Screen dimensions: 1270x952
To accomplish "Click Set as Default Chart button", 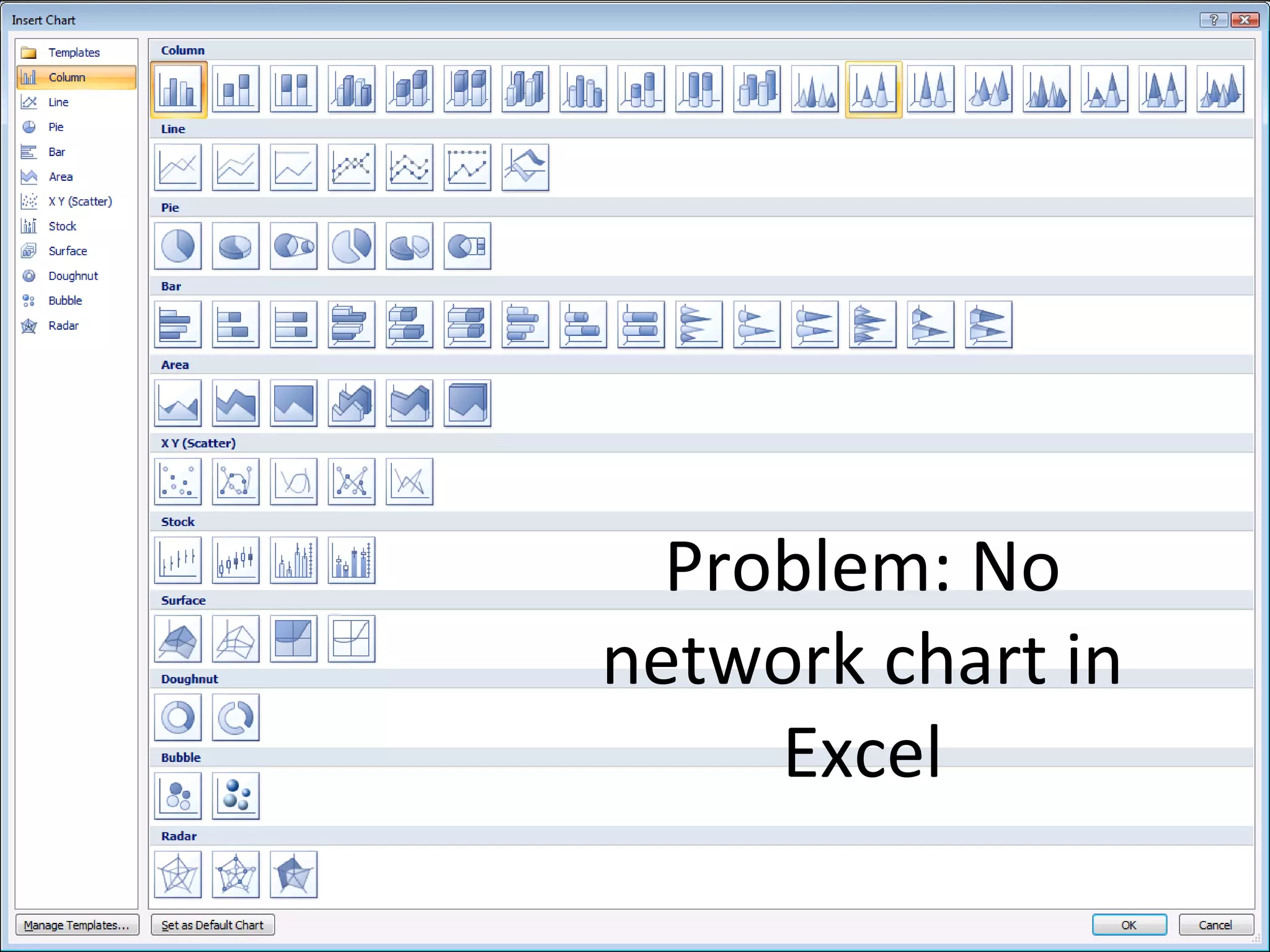I will coord(213,925).
